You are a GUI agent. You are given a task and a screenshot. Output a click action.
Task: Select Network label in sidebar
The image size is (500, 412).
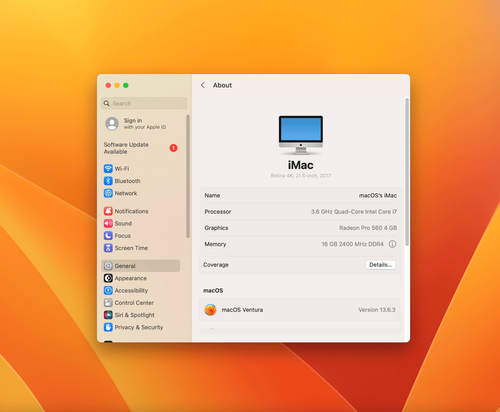[x=126, y=193]
